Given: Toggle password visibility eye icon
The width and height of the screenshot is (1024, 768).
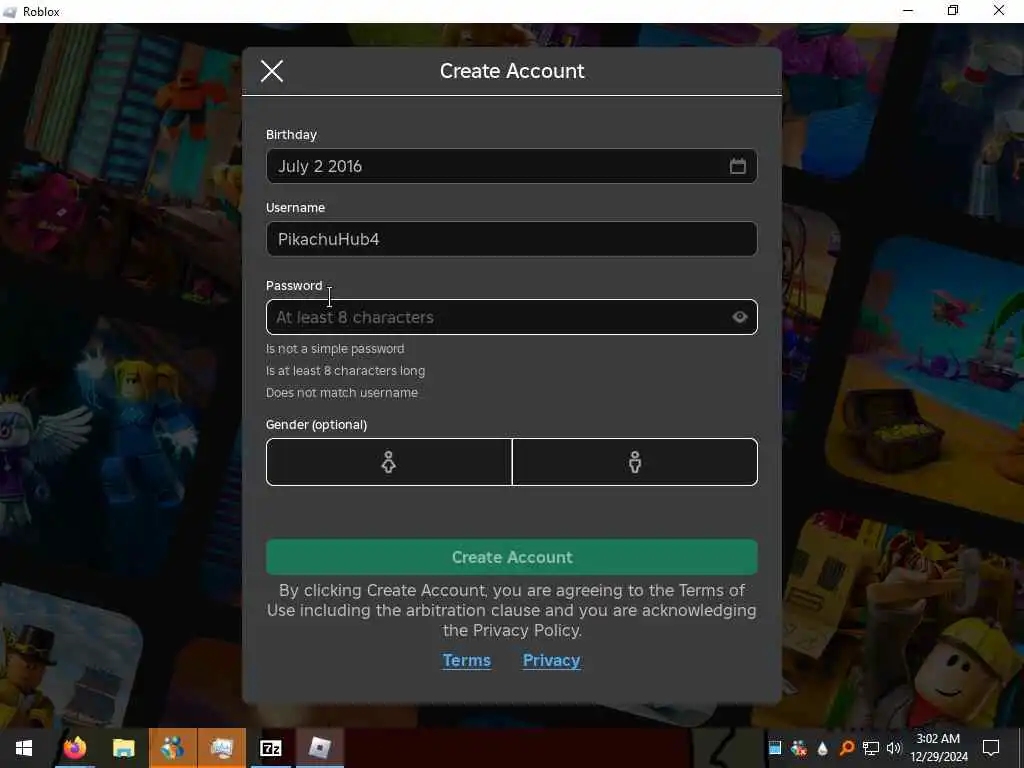Looking at the screenshot, I should (x=739, y=317).
